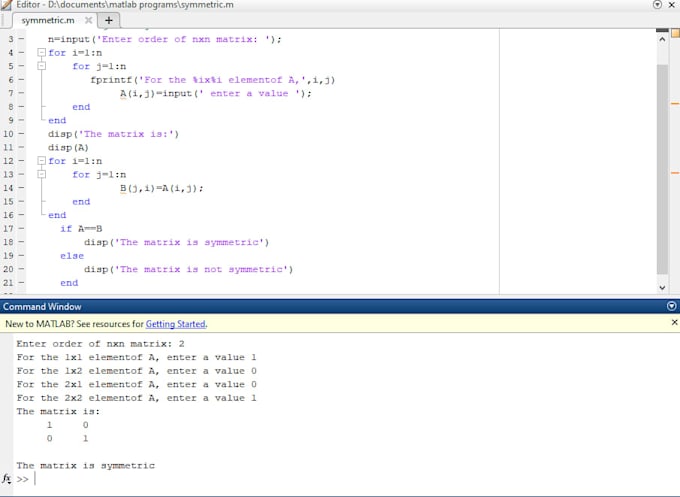Set breakpoint dash at line 18
Image resolution: width=680 pixels, height=497 pixels.
click(21, 242)
